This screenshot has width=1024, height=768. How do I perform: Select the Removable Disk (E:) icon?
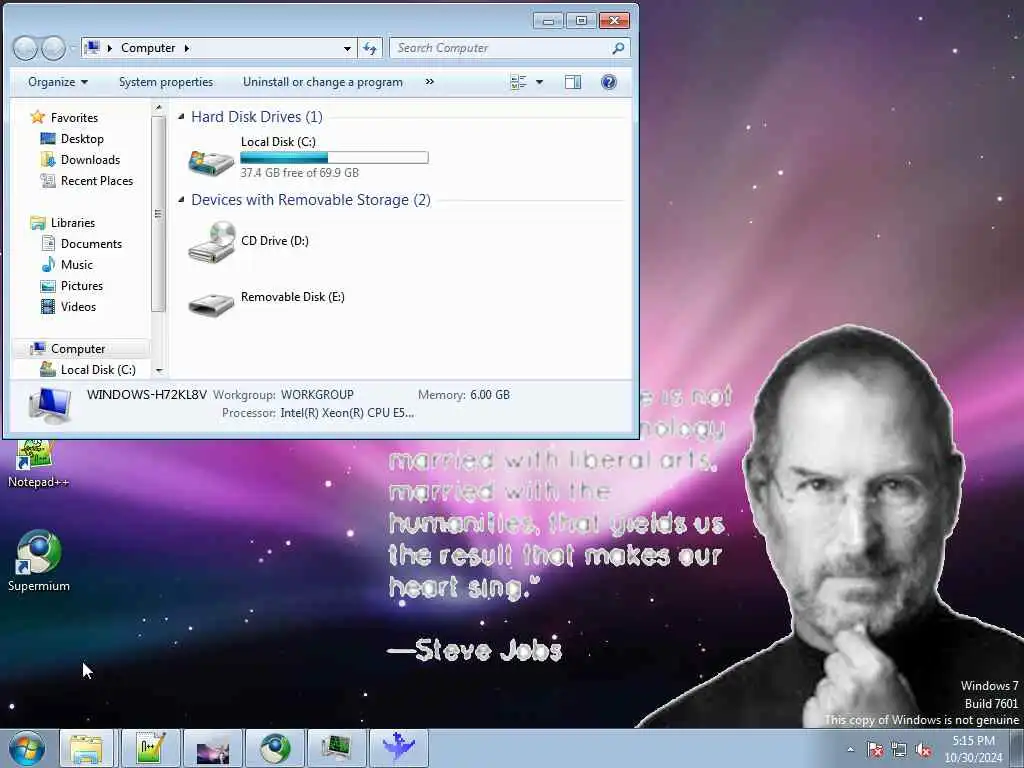(211, 304)
